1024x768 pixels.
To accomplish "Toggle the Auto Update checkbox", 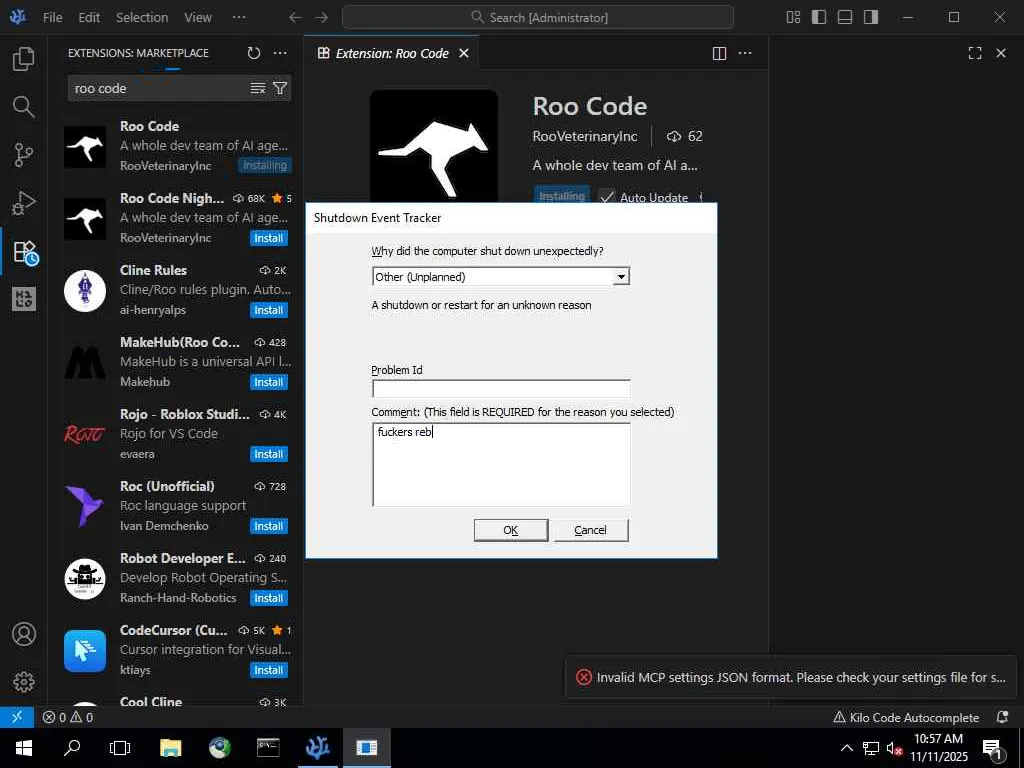I will pyautogui.click(x=607, y=197).
